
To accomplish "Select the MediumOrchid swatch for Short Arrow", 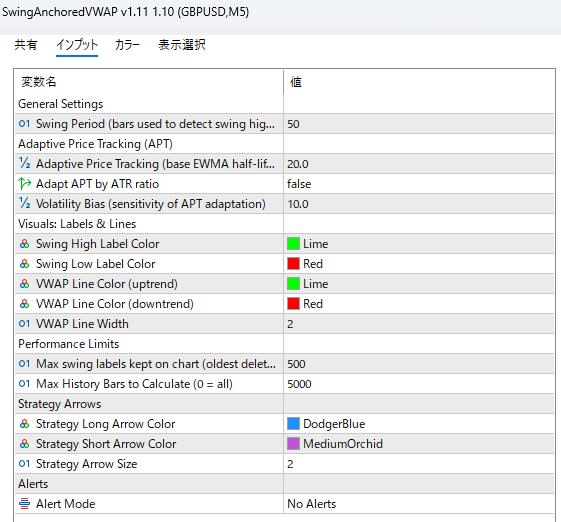I will [x=293, y=444].
